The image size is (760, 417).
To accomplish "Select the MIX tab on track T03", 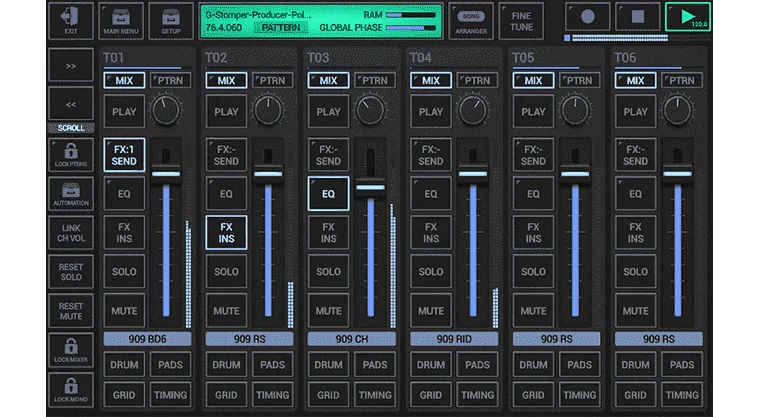I will (328, 80).
